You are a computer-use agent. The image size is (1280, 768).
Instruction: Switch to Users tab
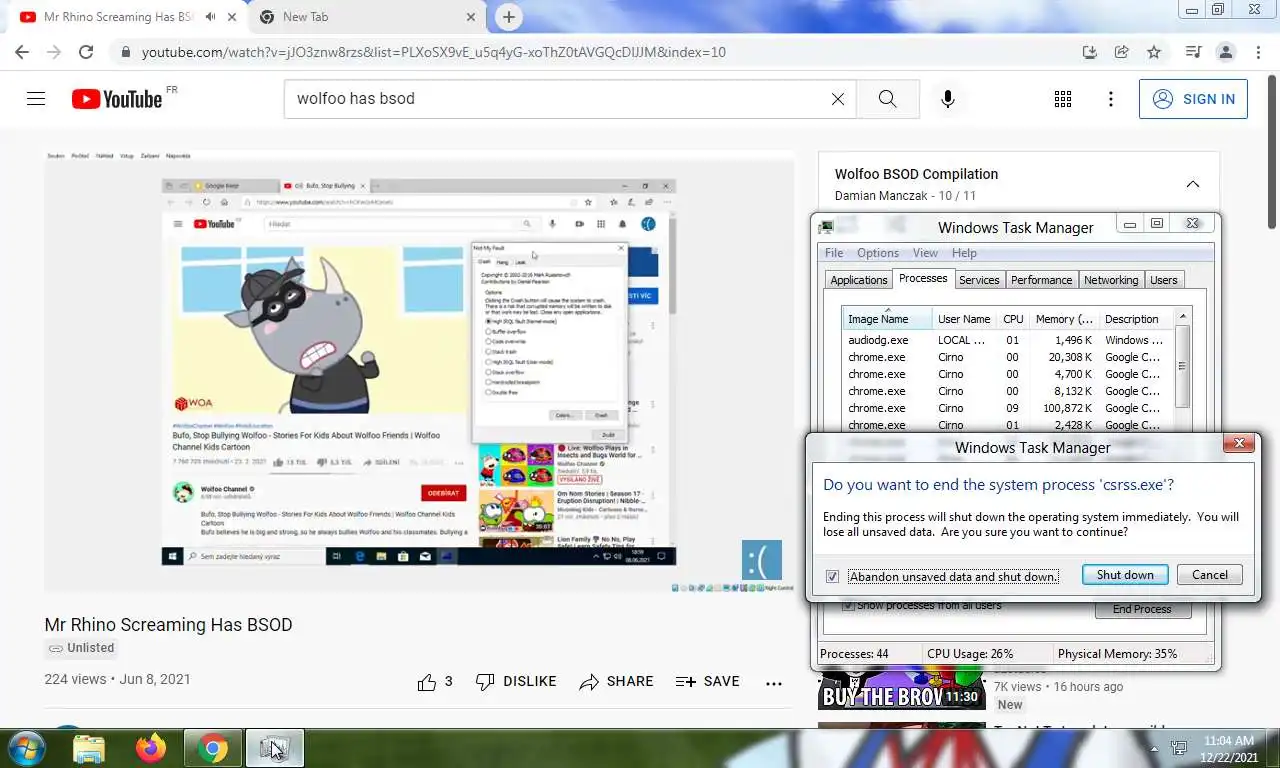1163,280
